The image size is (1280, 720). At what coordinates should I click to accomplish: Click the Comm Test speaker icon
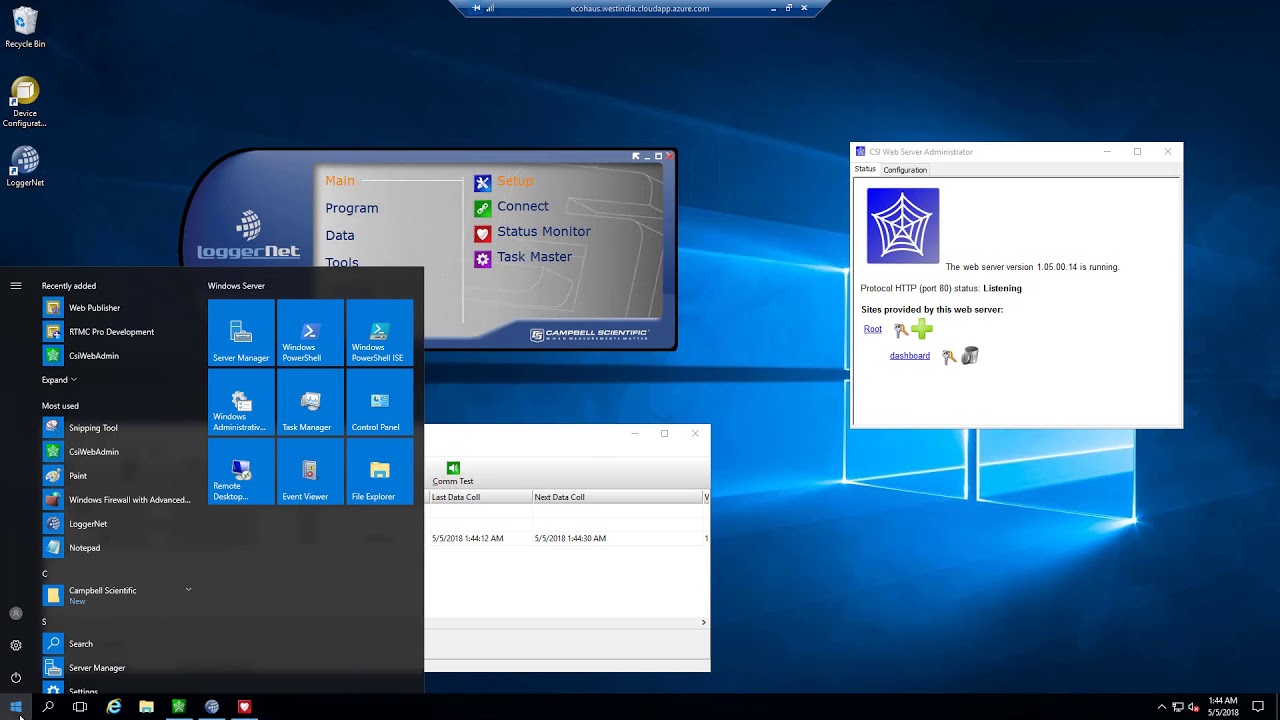coord(453,468)
